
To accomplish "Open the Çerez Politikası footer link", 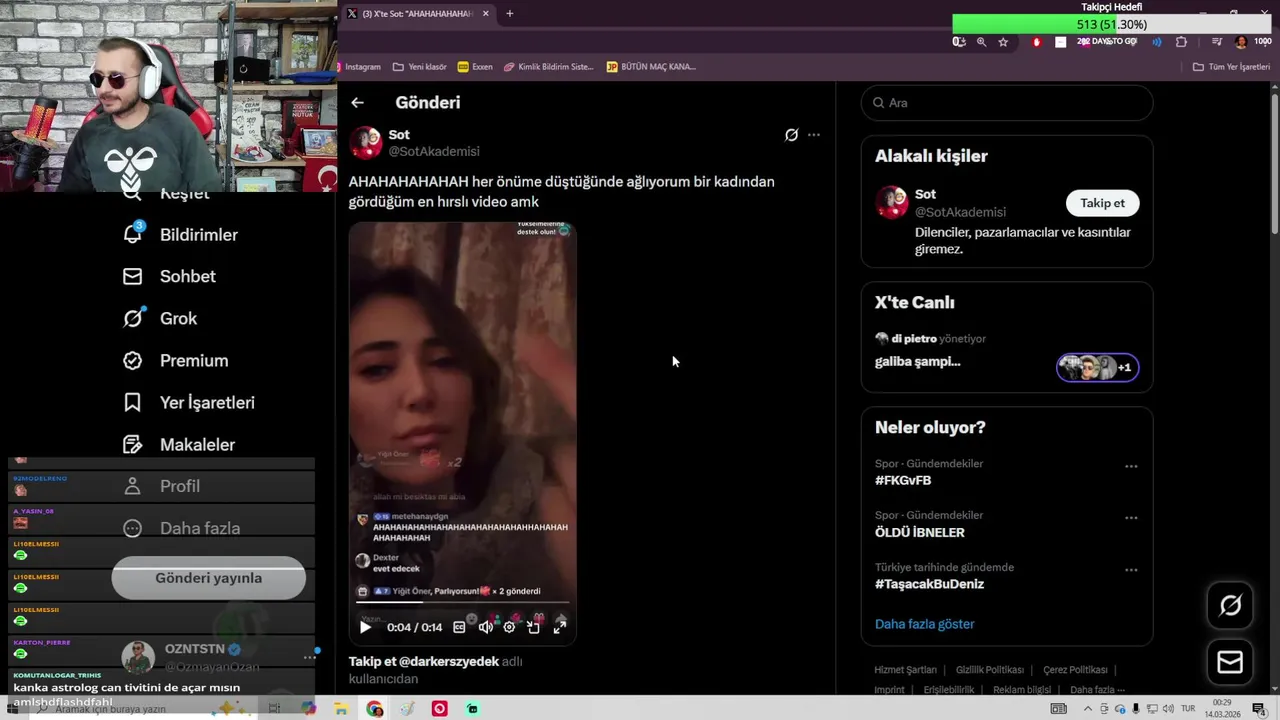I will pyautogui.click(x=1075, y=670).
